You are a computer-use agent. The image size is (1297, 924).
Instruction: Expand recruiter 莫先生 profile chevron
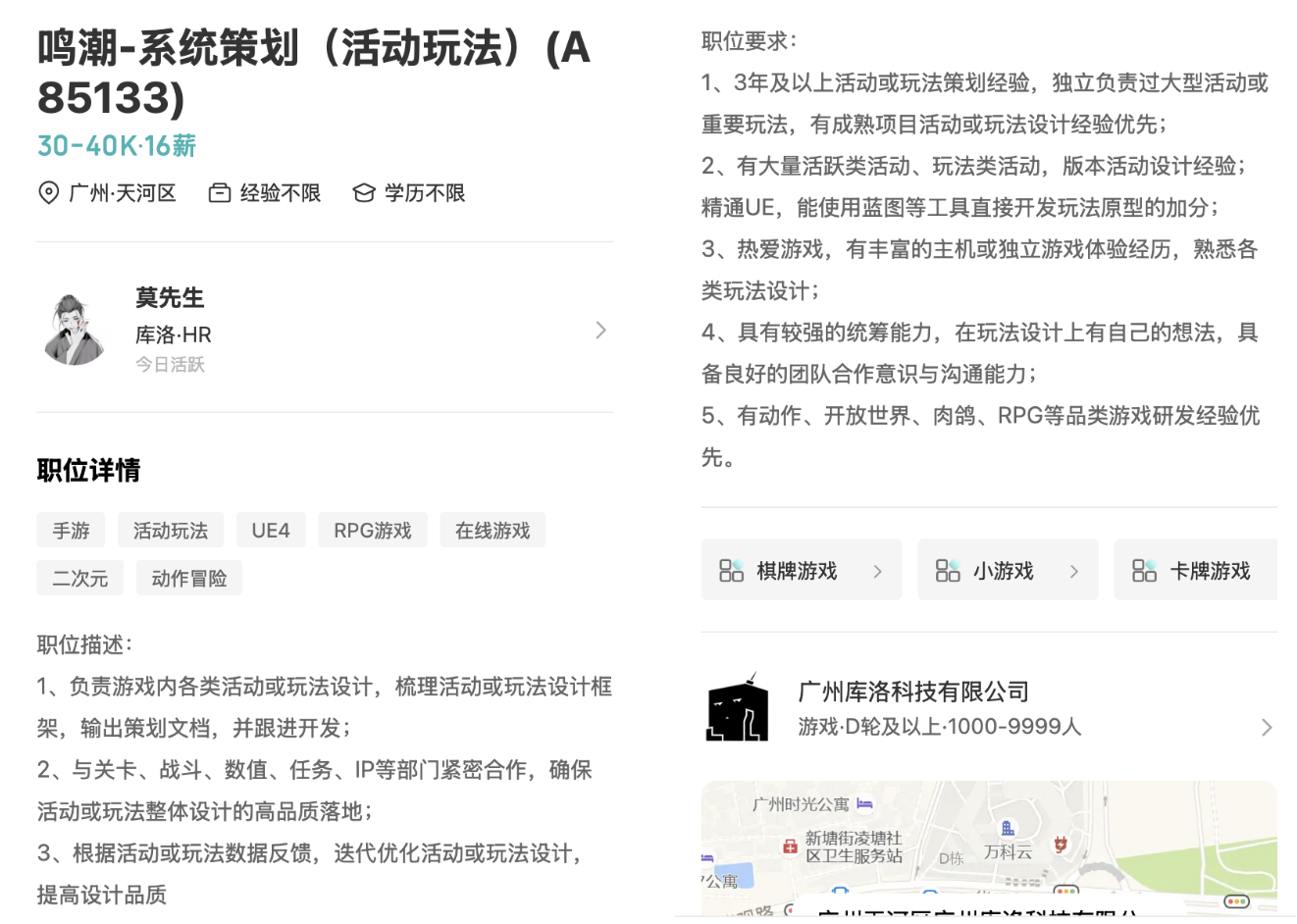(600, 331)
